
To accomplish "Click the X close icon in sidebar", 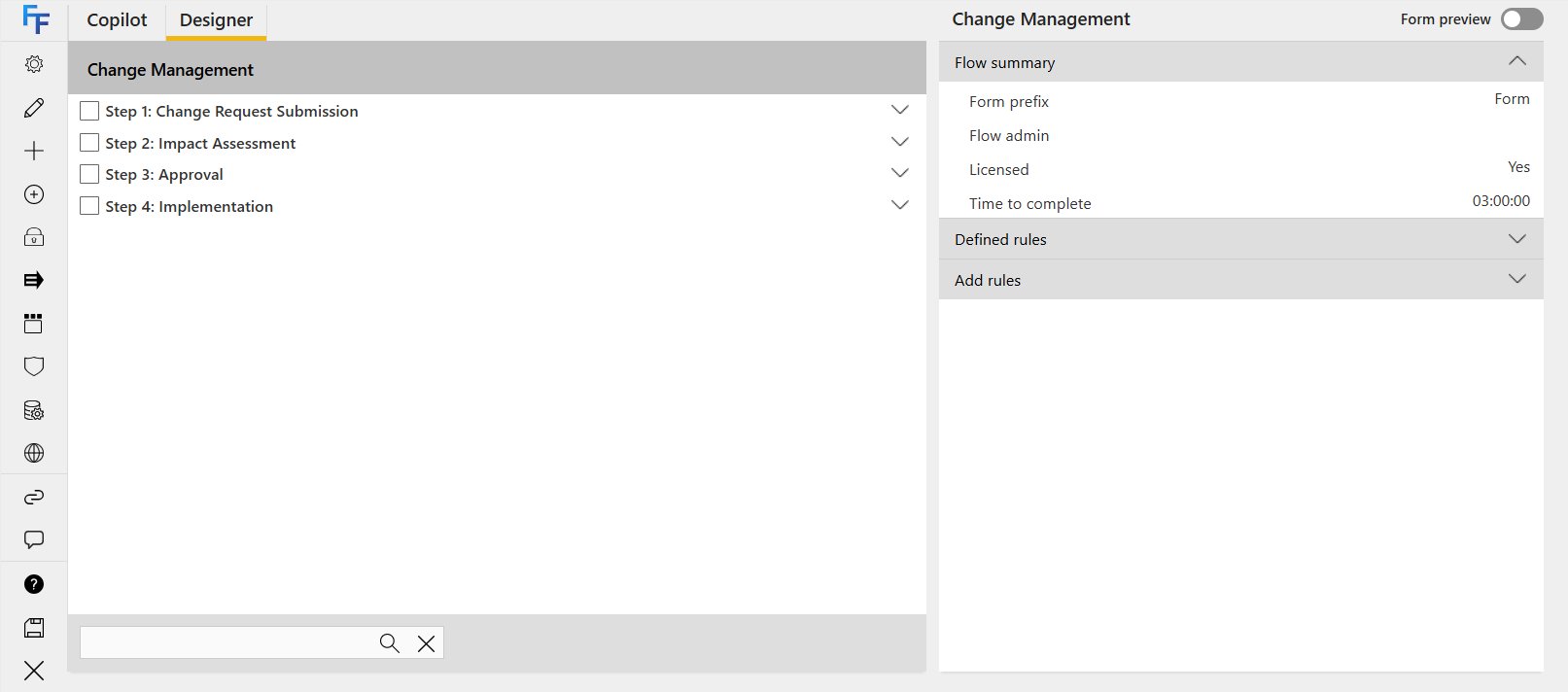I will [34, 671].
